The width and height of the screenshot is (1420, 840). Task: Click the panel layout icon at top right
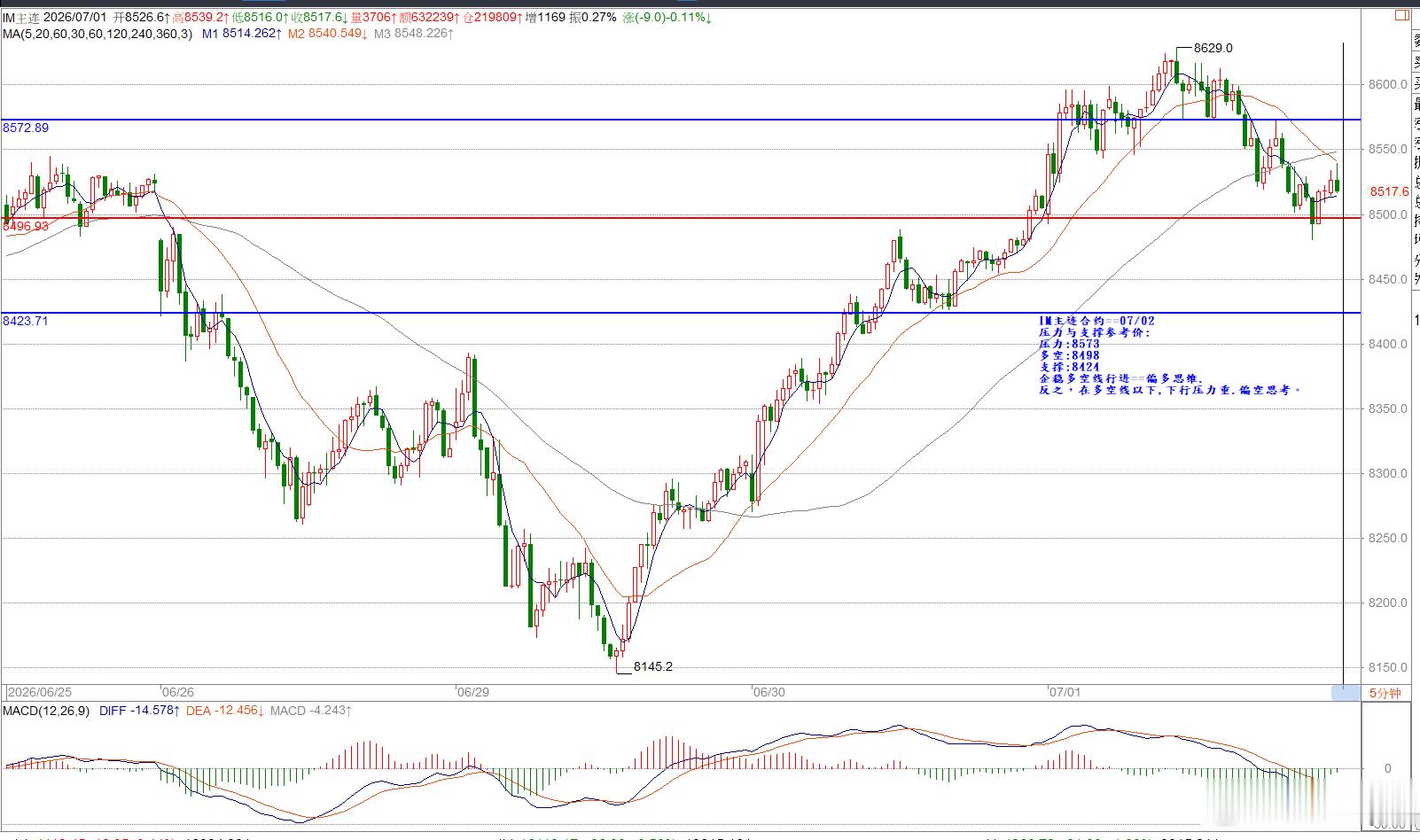point(1401,15)
